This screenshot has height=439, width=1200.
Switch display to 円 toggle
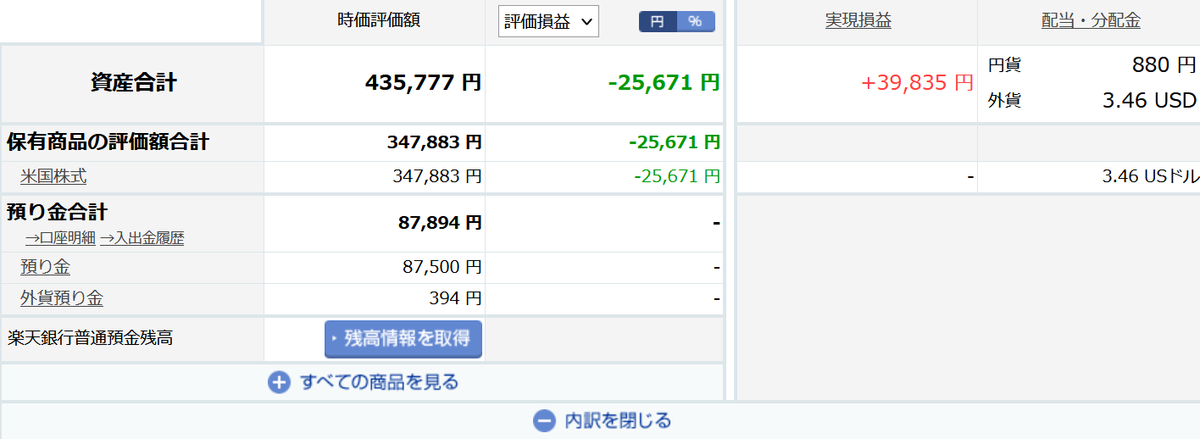[657, 21]
